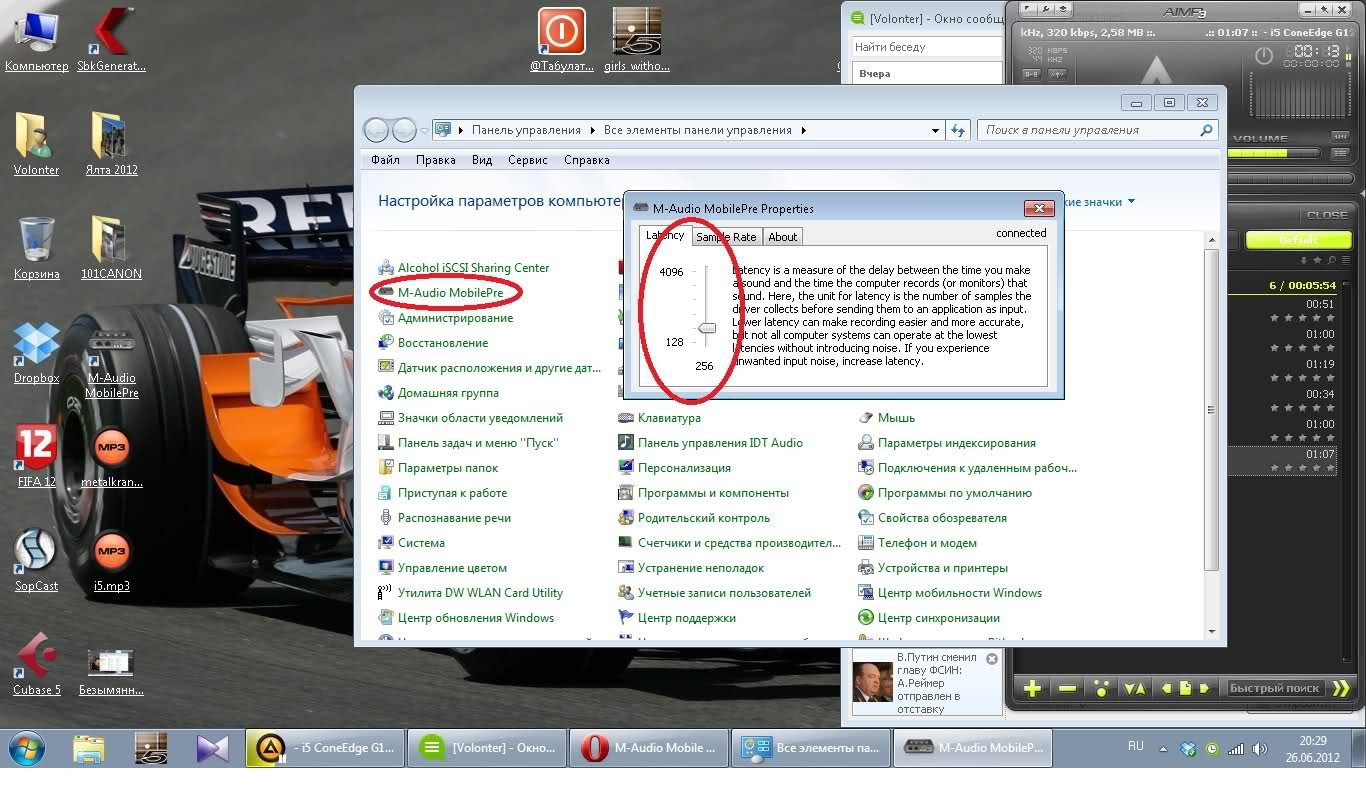Click the AIMP Быстрый поиск field
1366x800 pixels.
coord(1275,688)
